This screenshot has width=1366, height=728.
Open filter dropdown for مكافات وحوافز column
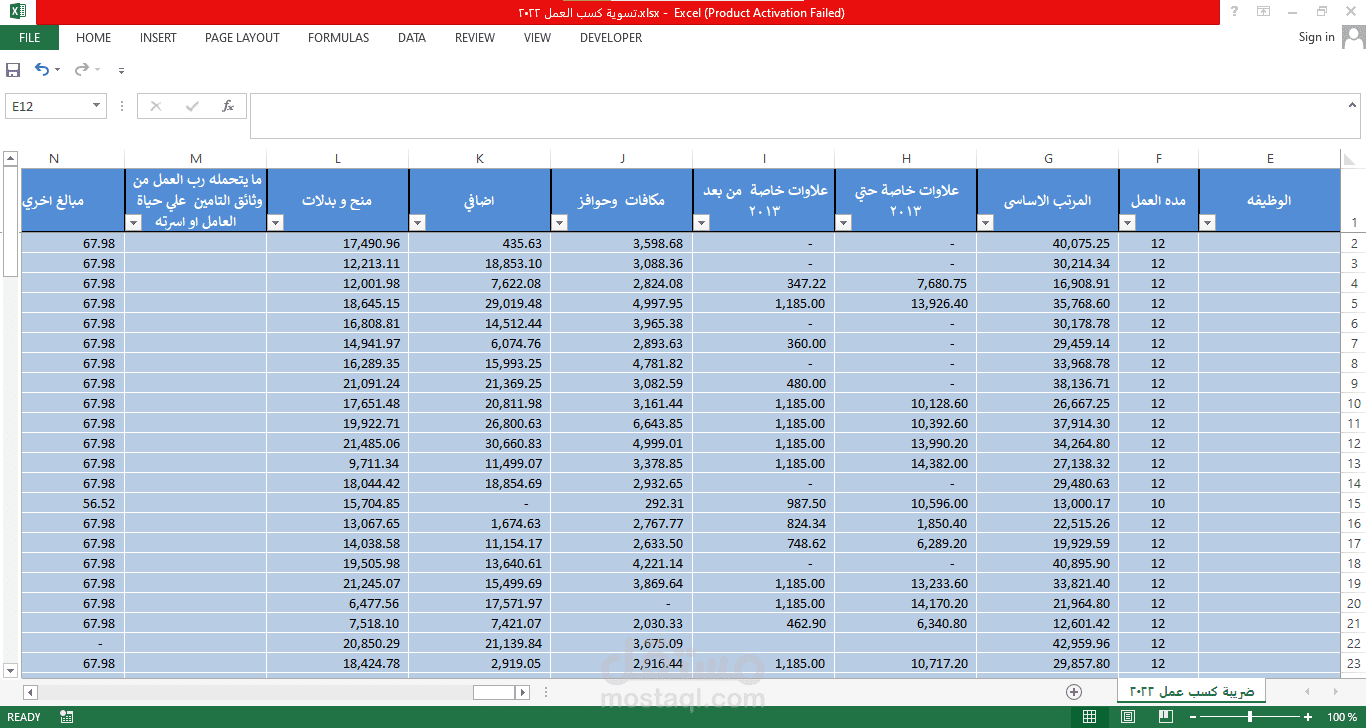click(560, 223)
